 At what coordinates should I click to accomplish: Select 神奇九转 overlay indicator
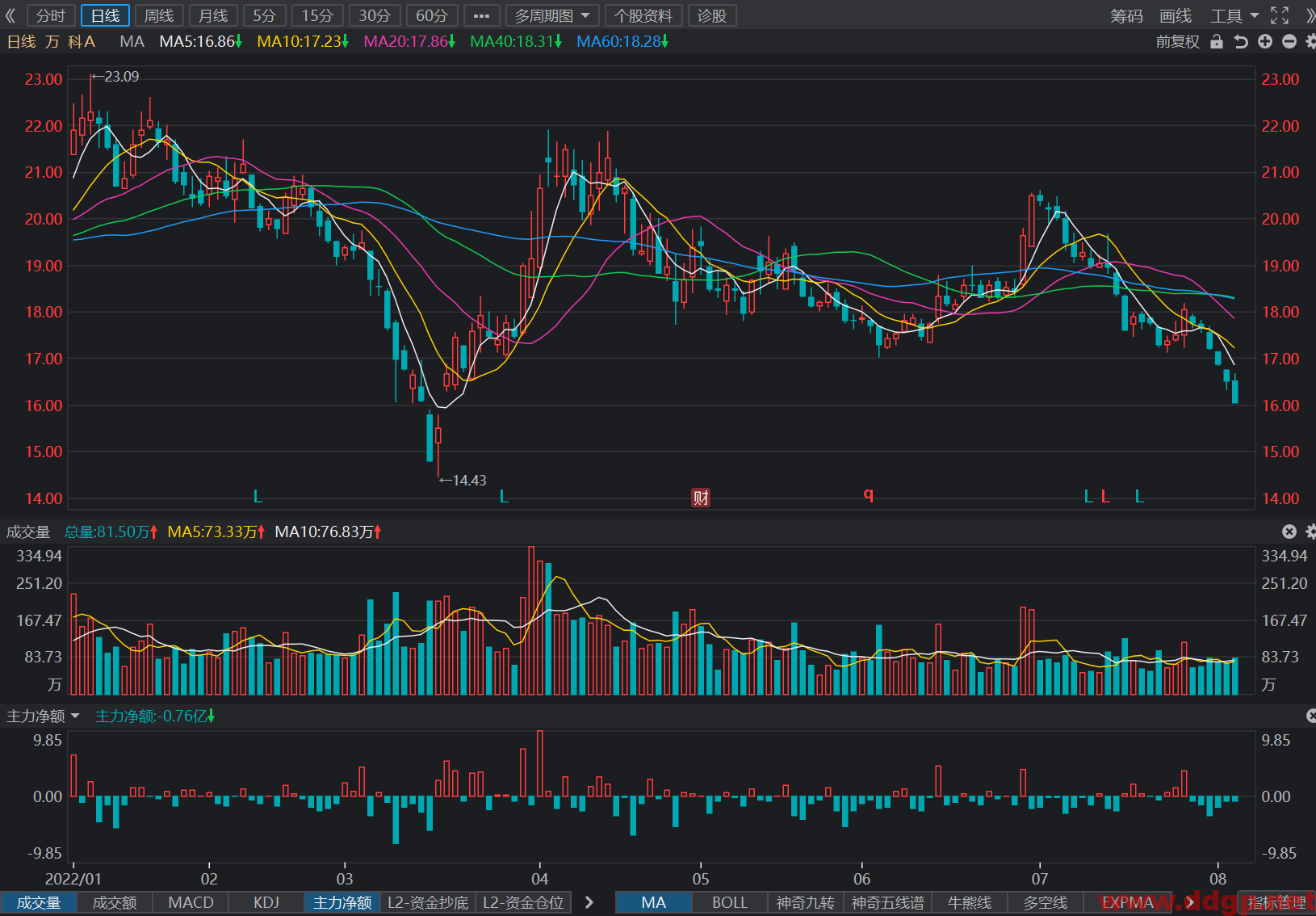pyautogui.click(x=806, y=902)
